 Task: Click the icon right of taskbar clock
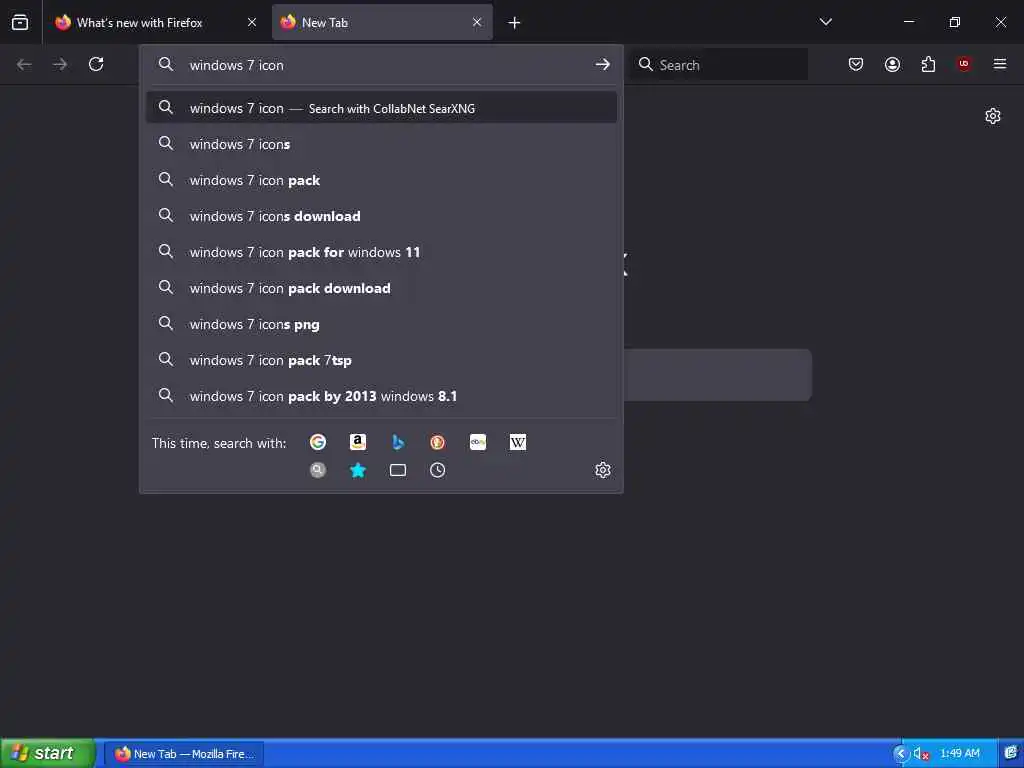click(x=1010, y=753)
